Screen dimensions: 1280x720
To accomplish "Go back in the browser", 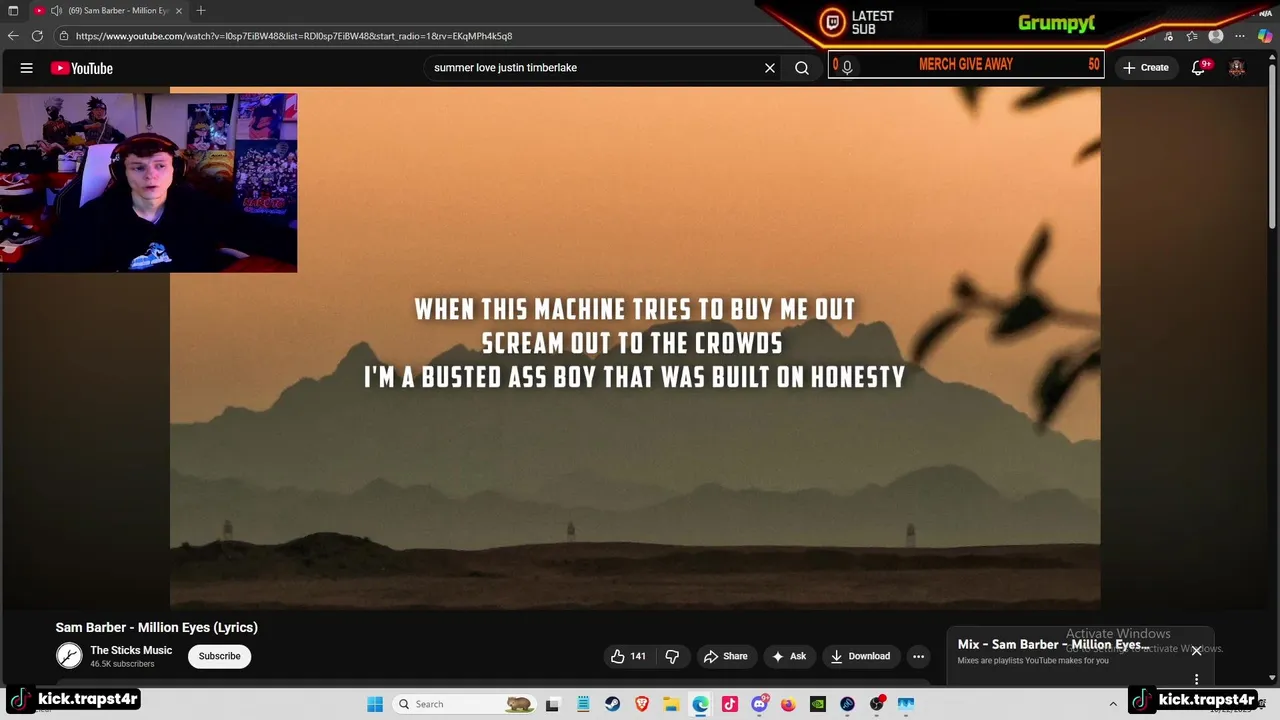I will (13, 36).
